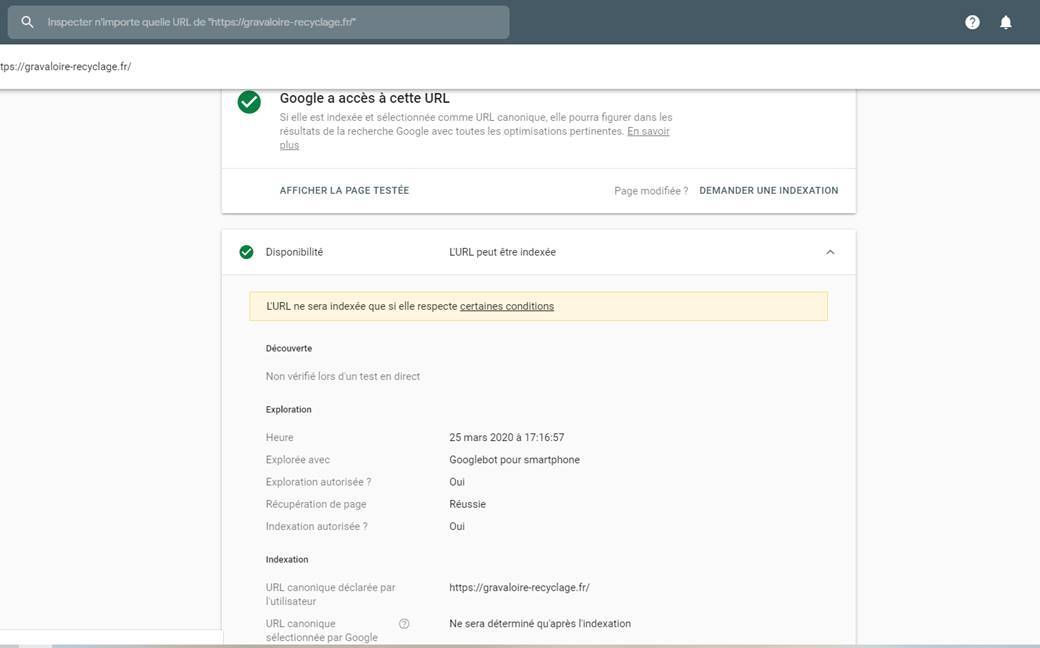This screenshot has height=648, width=1040.
Task: Open the "certaines conditions" link
Action: point(506,306)
